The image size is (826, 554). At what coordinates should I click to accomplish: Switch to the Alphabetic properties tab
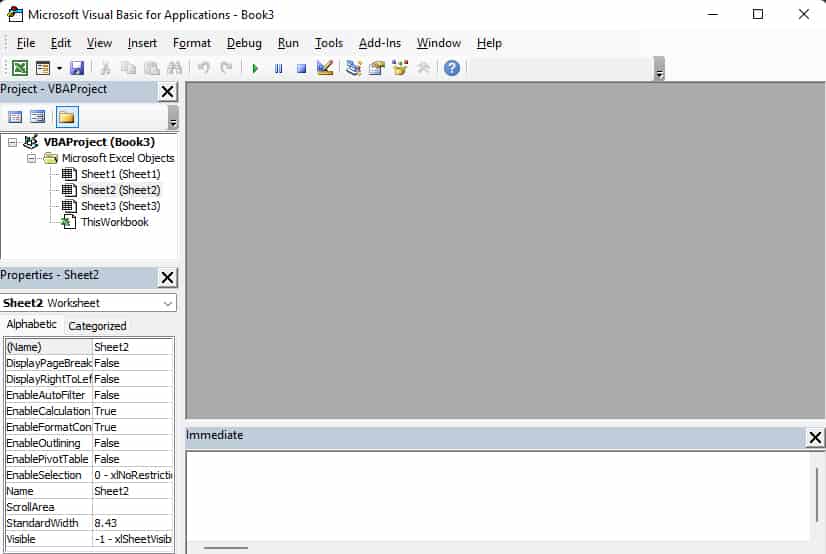(32, 324)
